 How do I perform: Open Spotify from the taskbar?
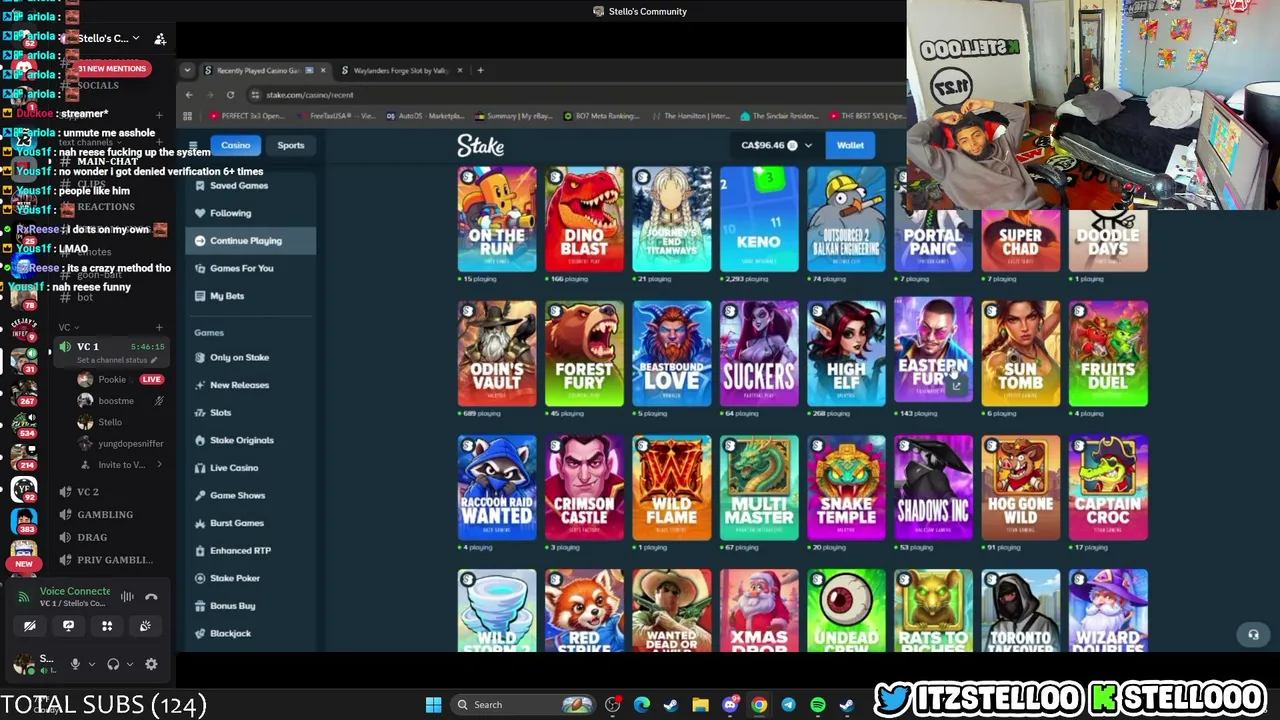pos(817,705)
